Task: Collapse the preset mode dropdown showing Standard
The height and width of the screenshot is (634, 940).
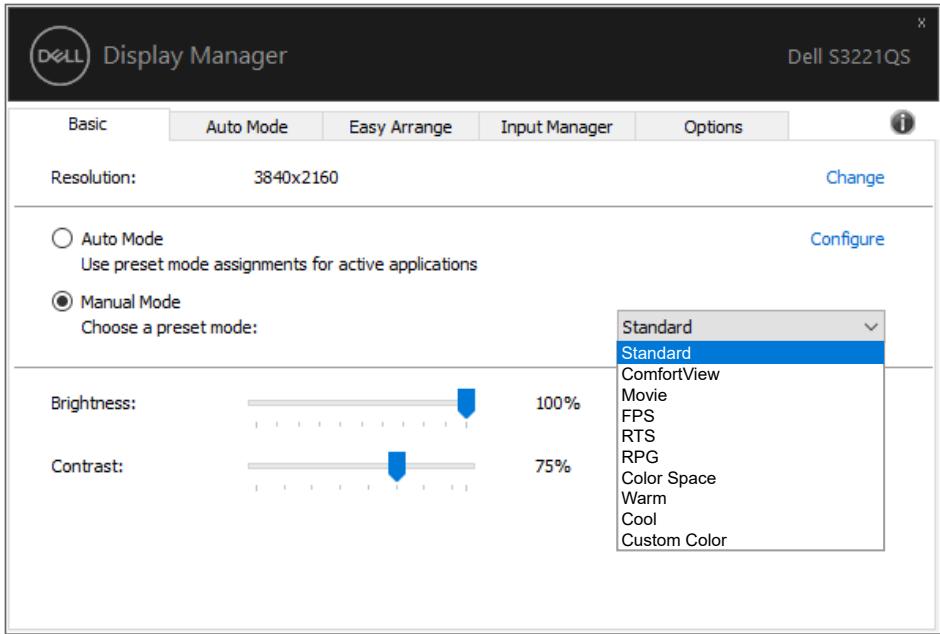Action: [751, 327]
